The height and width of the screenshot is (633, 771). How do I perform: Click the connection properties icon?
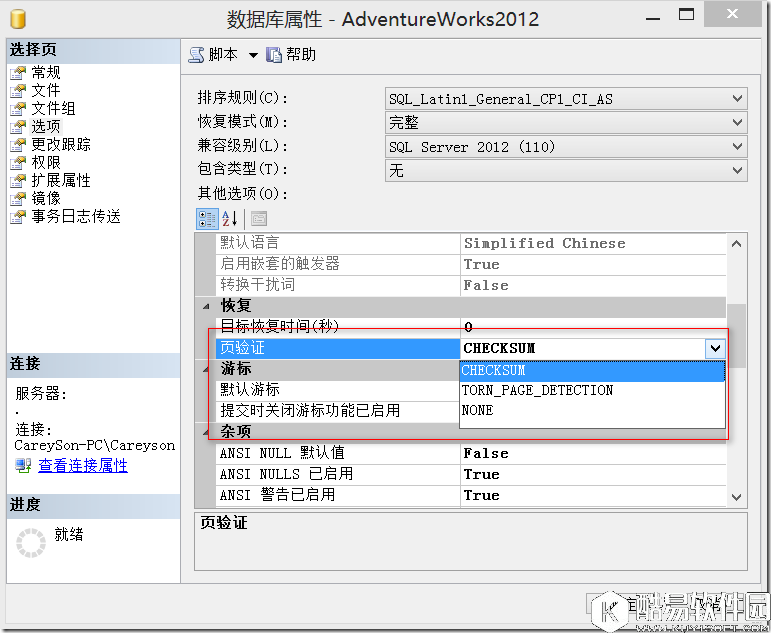point(23,465)
